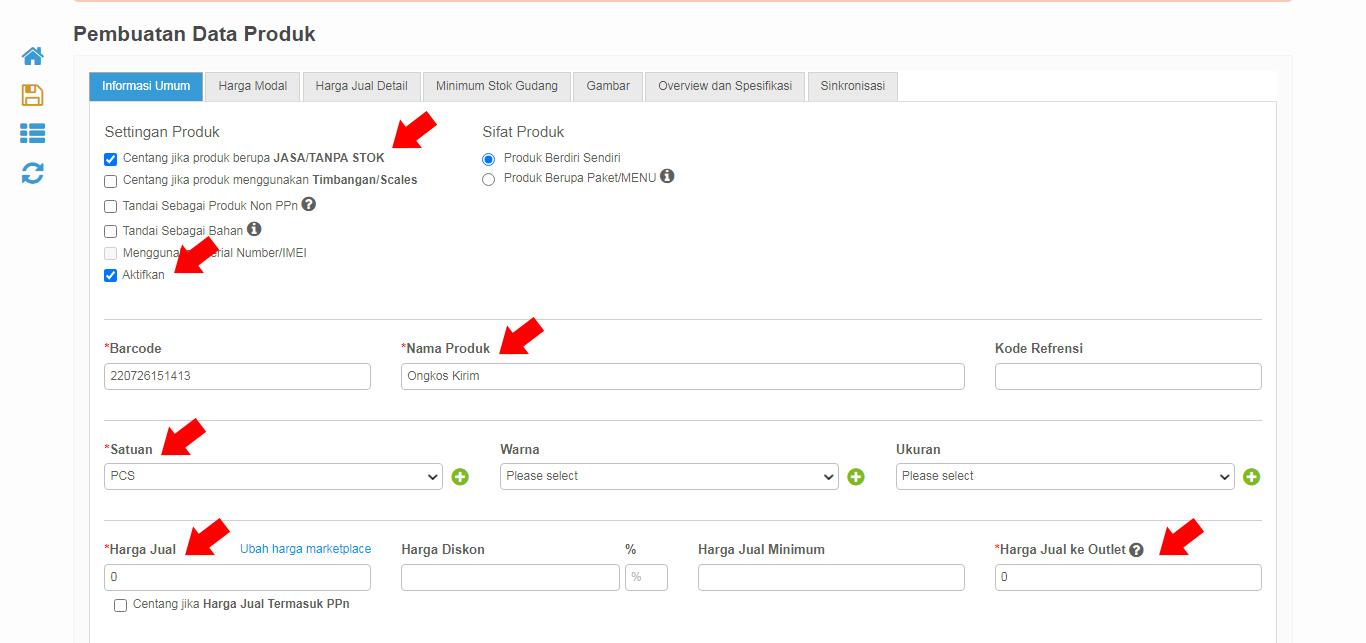1366x643 pixels.
Task: Open the product list icon in the sidebar
Action: tap(32, 133)
